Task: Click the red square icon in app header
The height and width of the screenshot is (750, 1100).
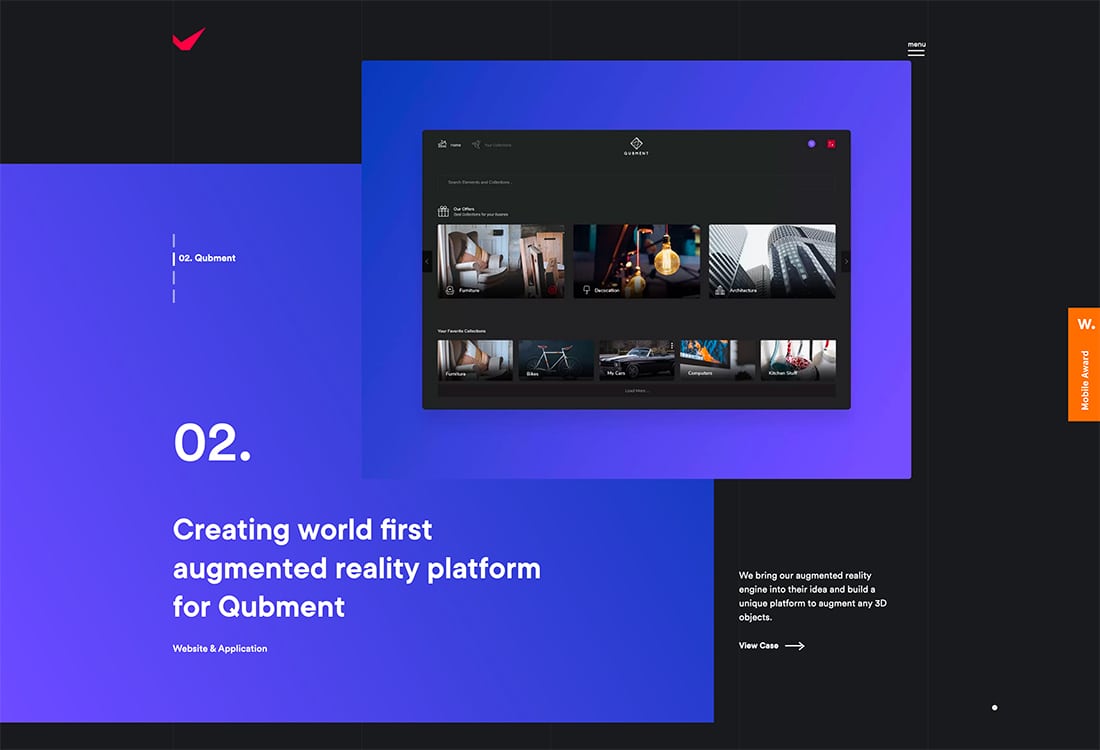Action: coord(831,144)
